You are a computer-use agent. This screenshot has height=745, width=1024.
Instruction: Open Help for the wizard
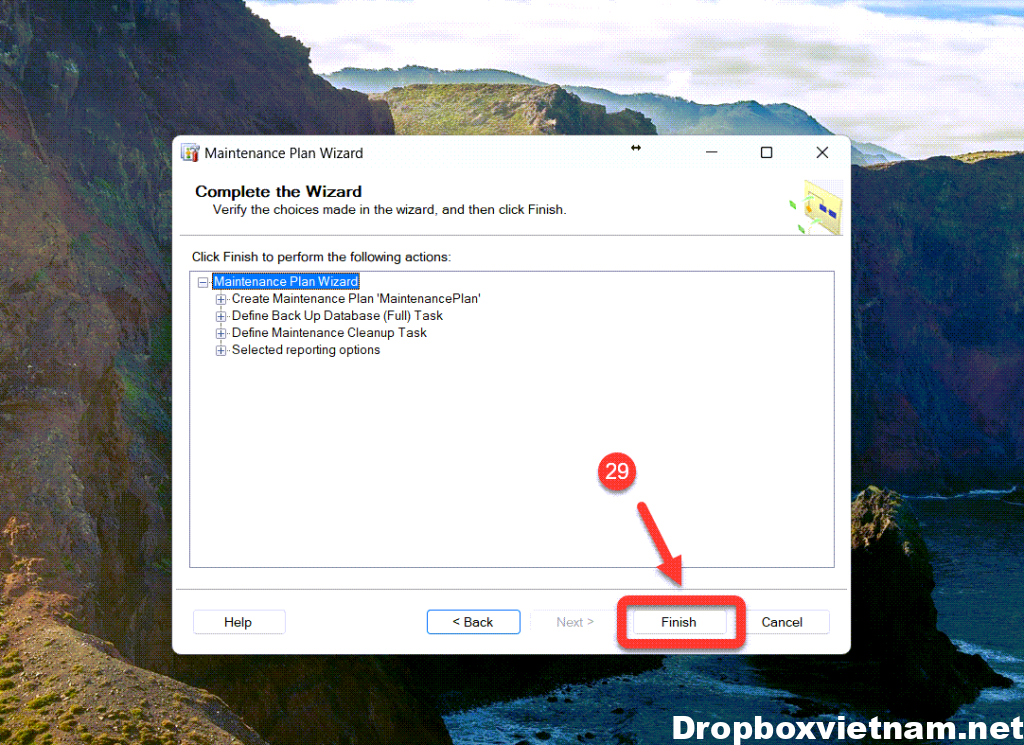(238, 622)
